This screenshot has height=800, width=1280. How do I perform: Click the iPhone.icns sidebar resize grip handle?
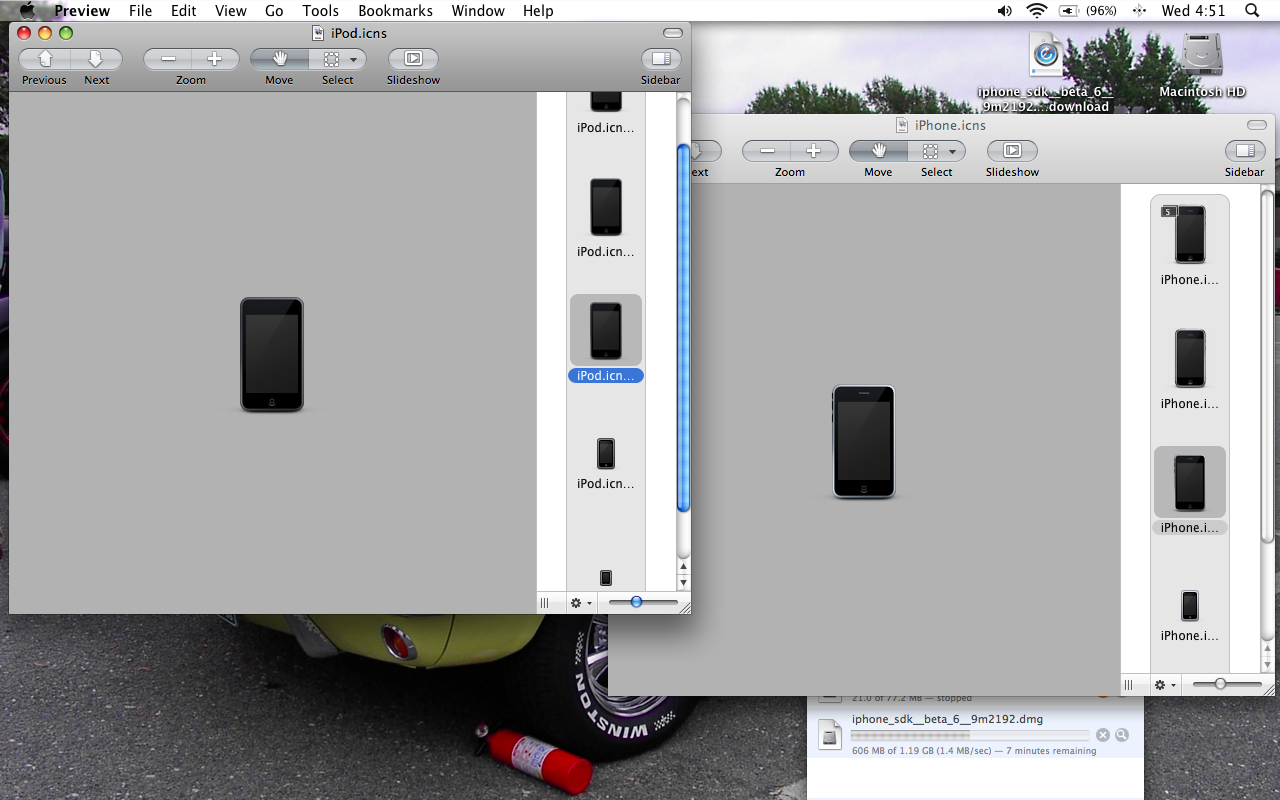click(1129, 685)
